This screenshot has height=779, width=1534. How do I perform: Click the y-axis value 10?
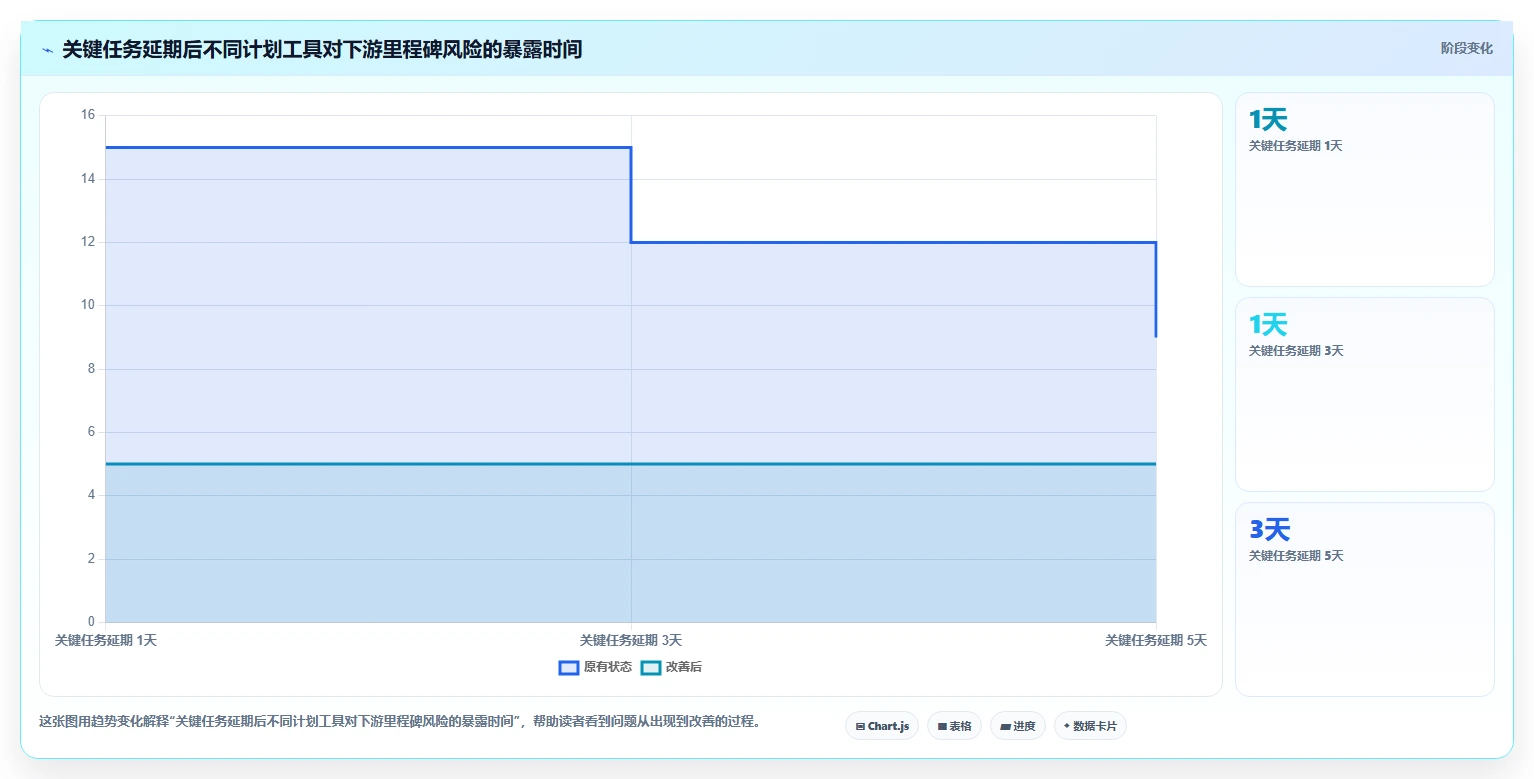(x=88, y=305)
